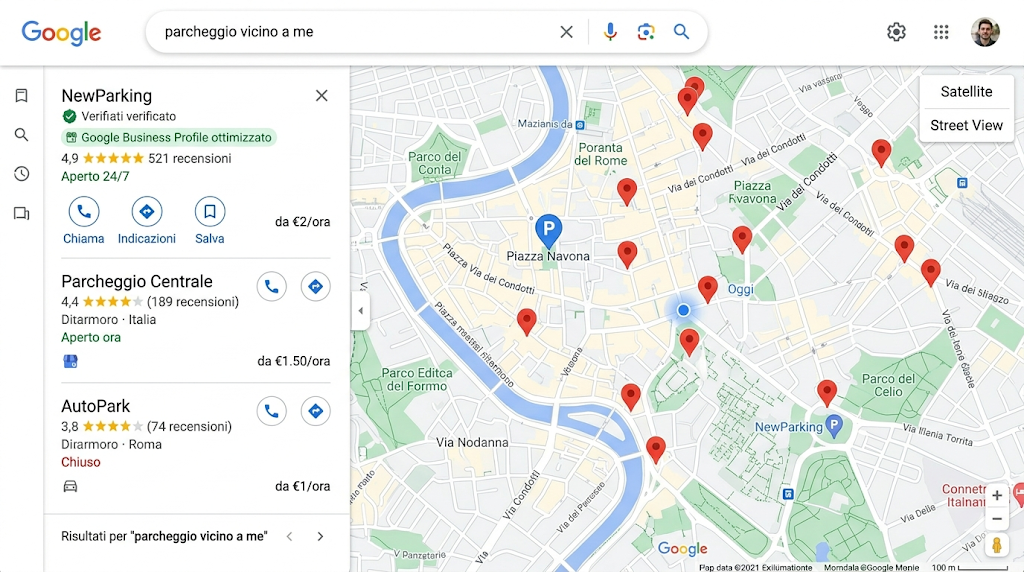
Task: Switch map to Satellite view
Action: pos(966,92)
